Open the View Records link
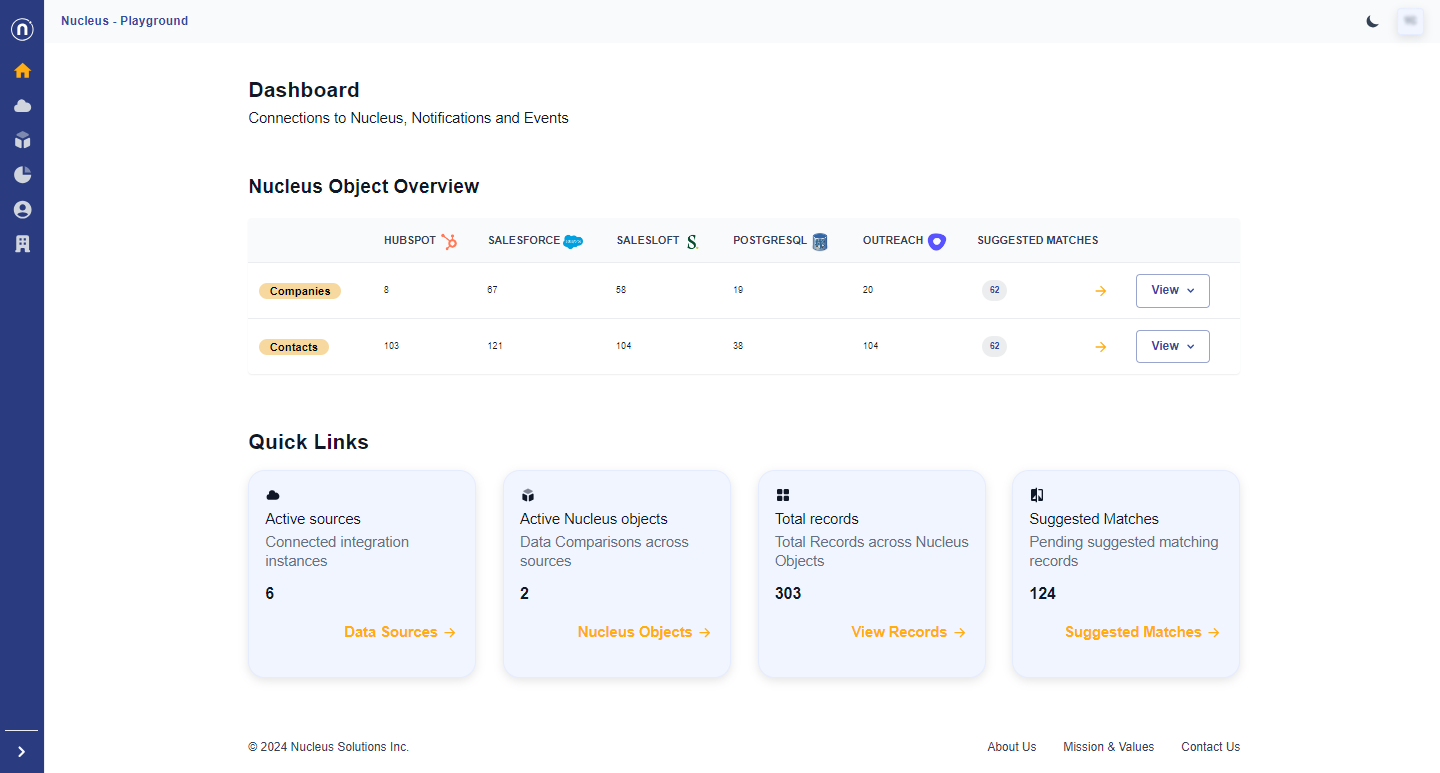This screenshot has width=1440, height=773. (x=908, y=632)
